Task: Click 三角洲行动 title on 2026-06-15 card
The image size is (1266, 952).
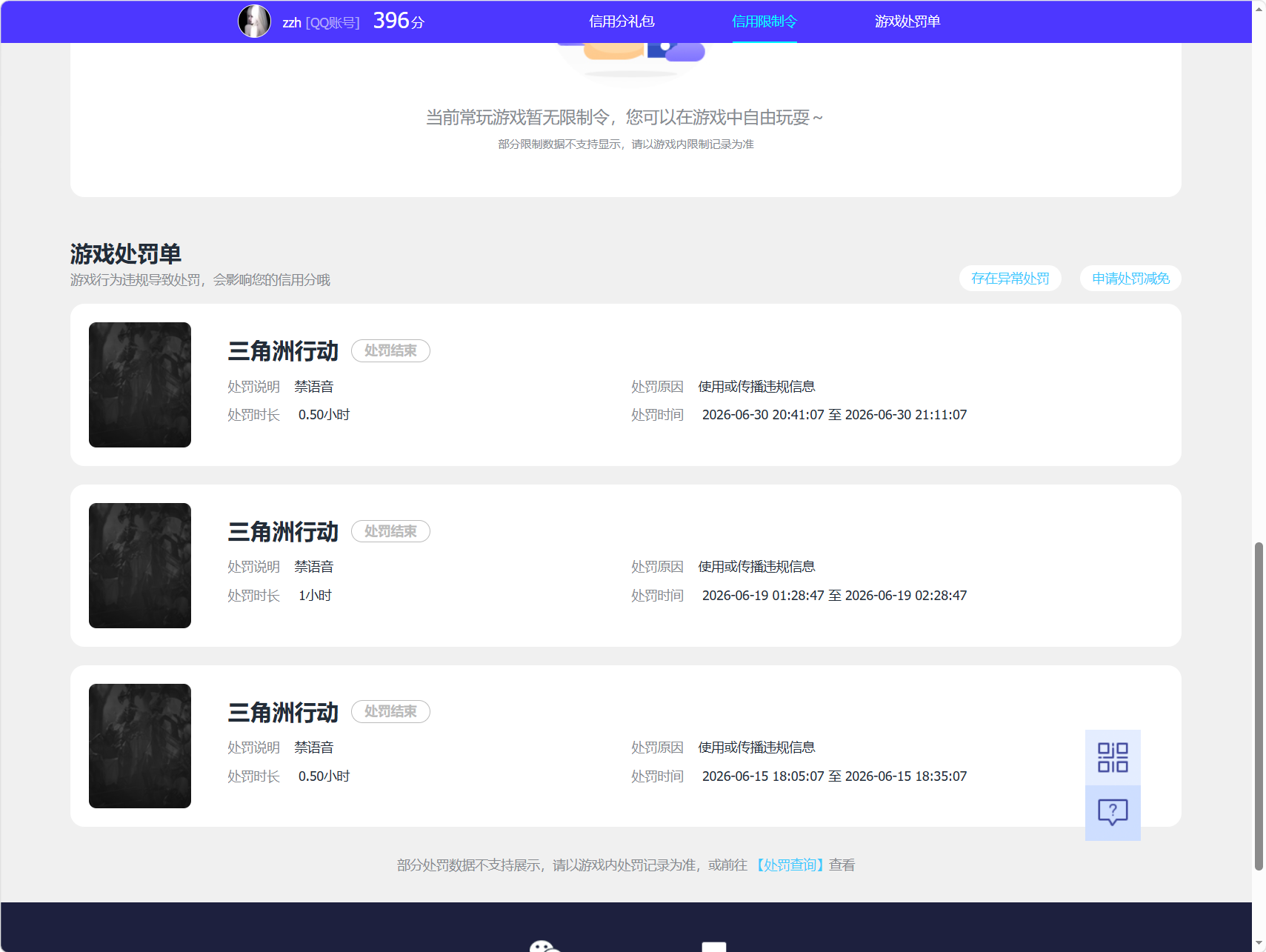Action: (x=283, y=712)
